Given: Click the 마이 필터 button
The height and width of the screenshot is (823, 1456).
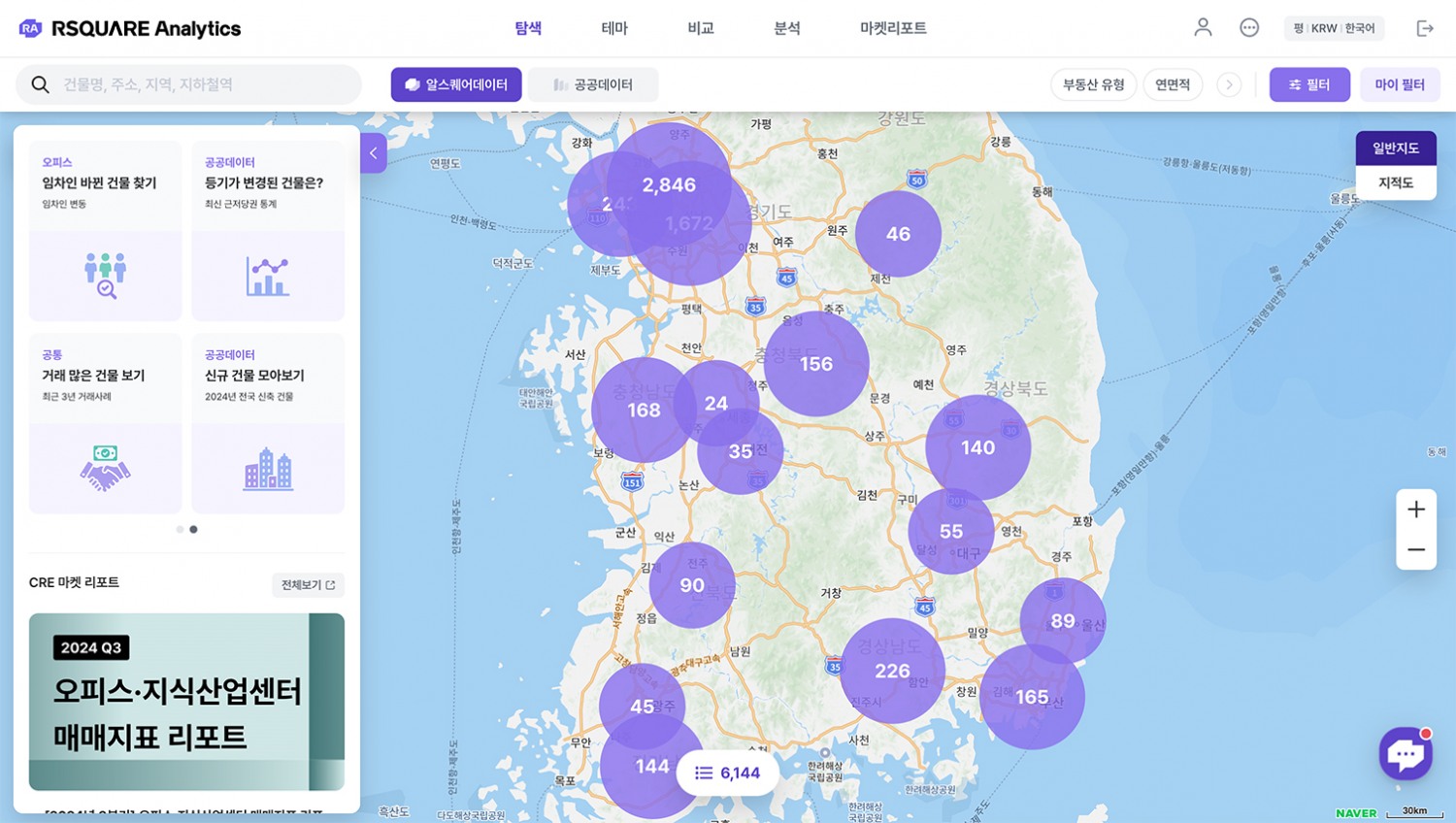Looking at the screenshot, I should pyautogui.click(x=1400, y=84).
